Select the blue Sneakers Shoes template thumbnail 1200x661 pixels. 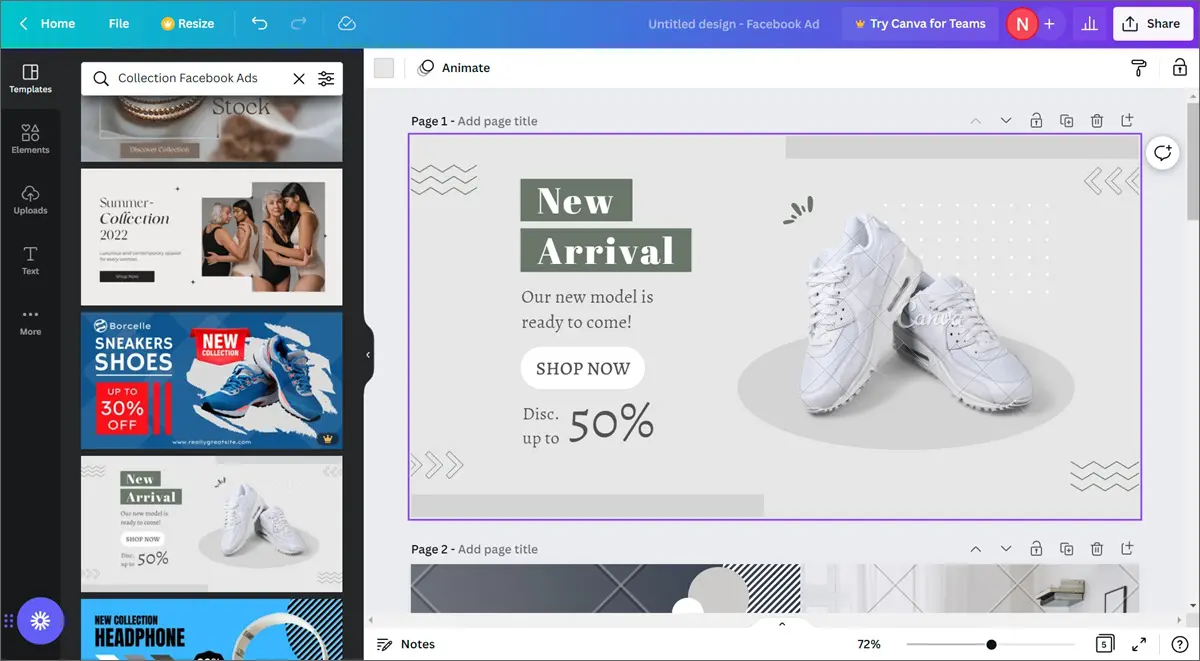click(211, 380)
